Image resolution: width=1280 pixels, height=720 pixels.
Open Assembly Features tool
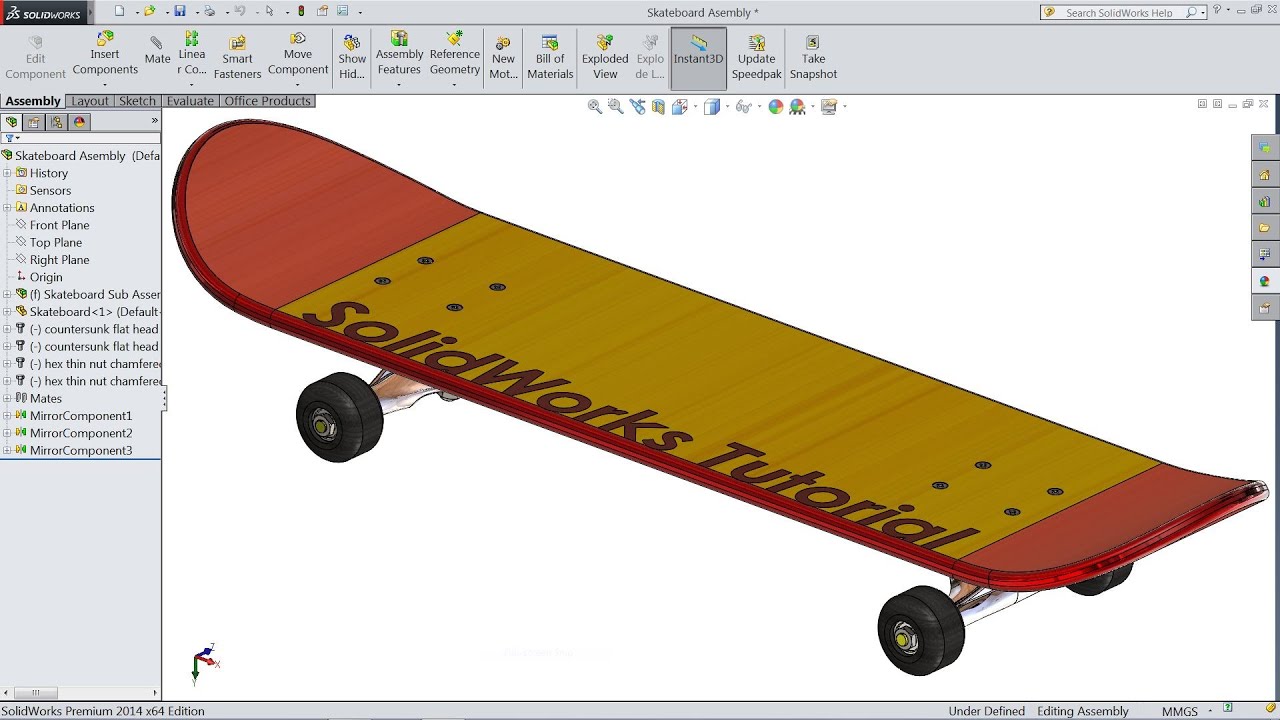click(x=399, y=54)
